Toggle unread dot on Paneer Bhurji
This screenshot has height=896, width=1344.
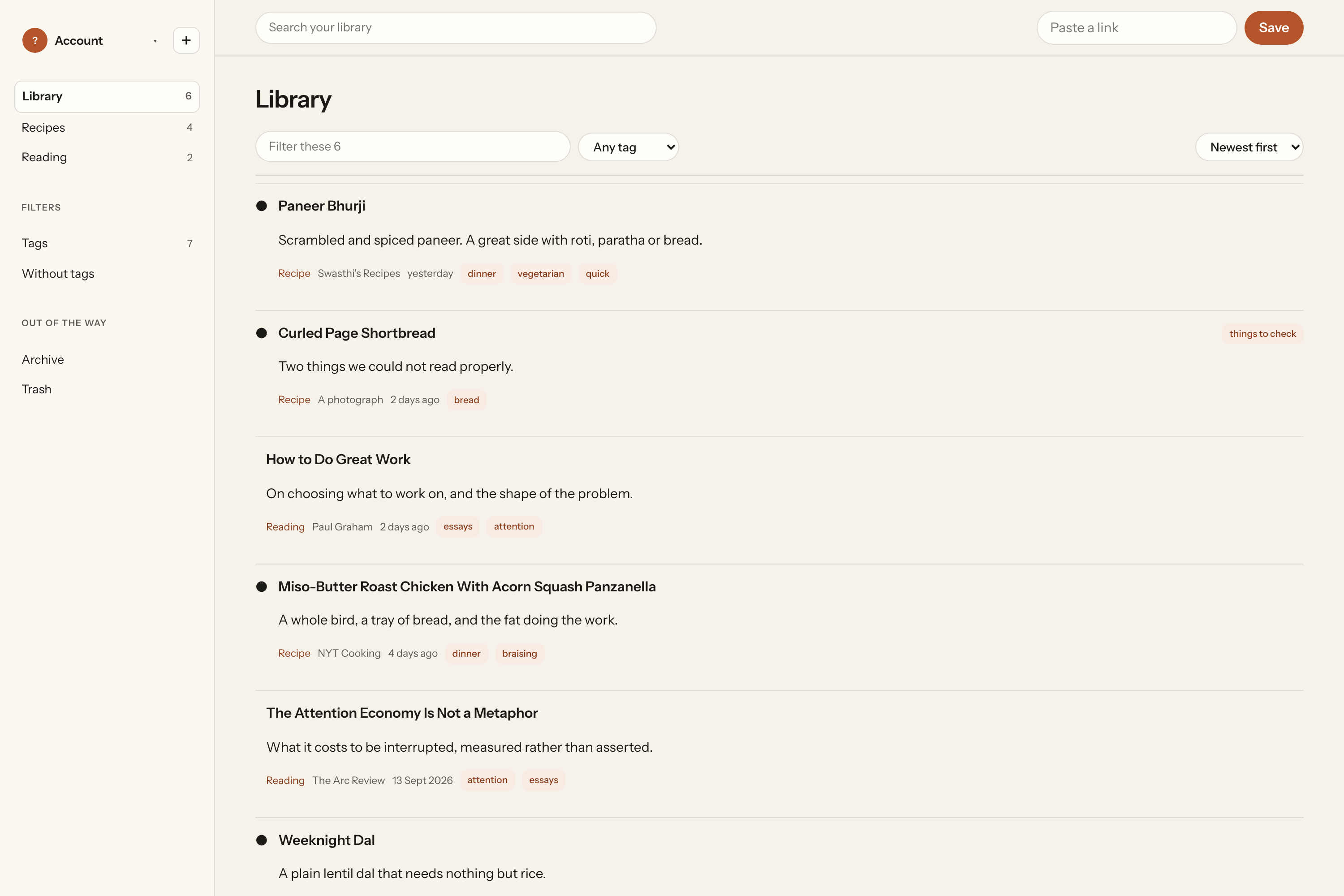click(262, 206)
